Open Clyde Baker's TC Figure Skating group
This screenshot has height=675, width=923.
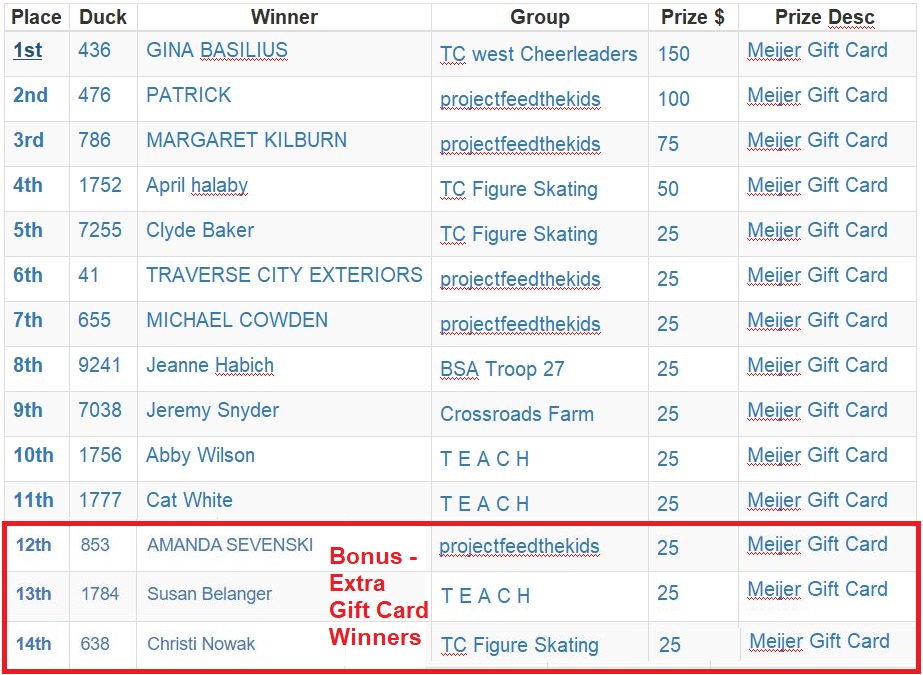tap(519, 234)
